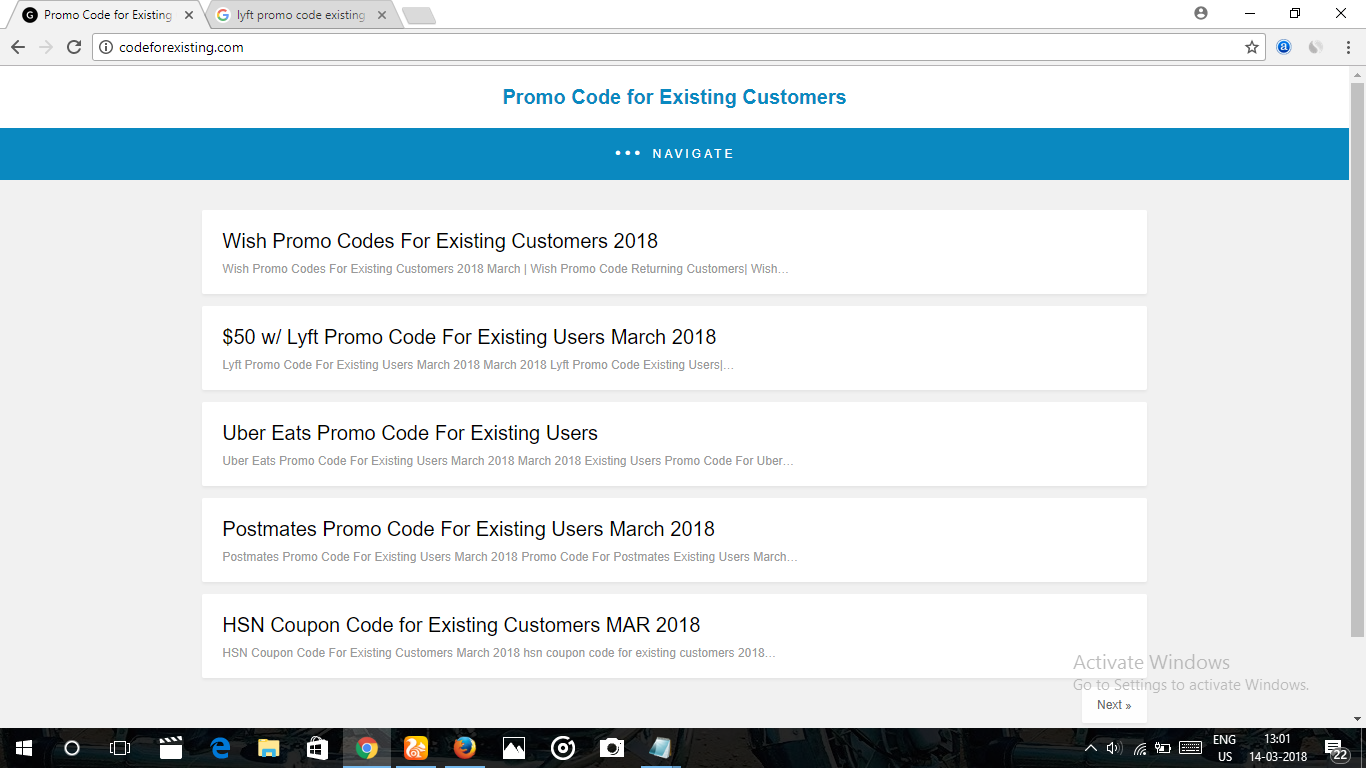Open the Photos app in the taskbar
This screenshot has height=768, width=1366.
[x=514, y=748]
